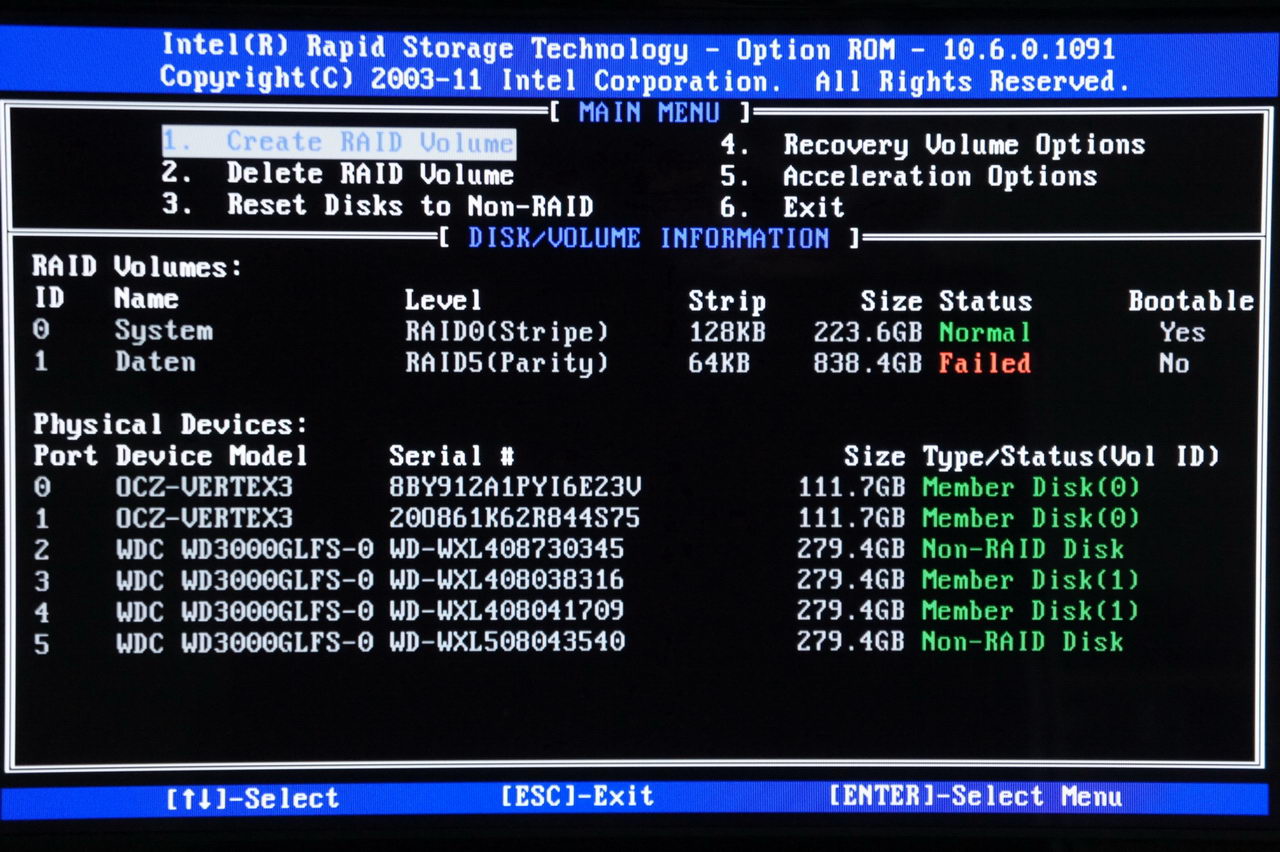The width and height of the screenshot is (1280, 852).
Task: Click OCZ-VERTEX3 model on port 1
Action: (204, 518)
